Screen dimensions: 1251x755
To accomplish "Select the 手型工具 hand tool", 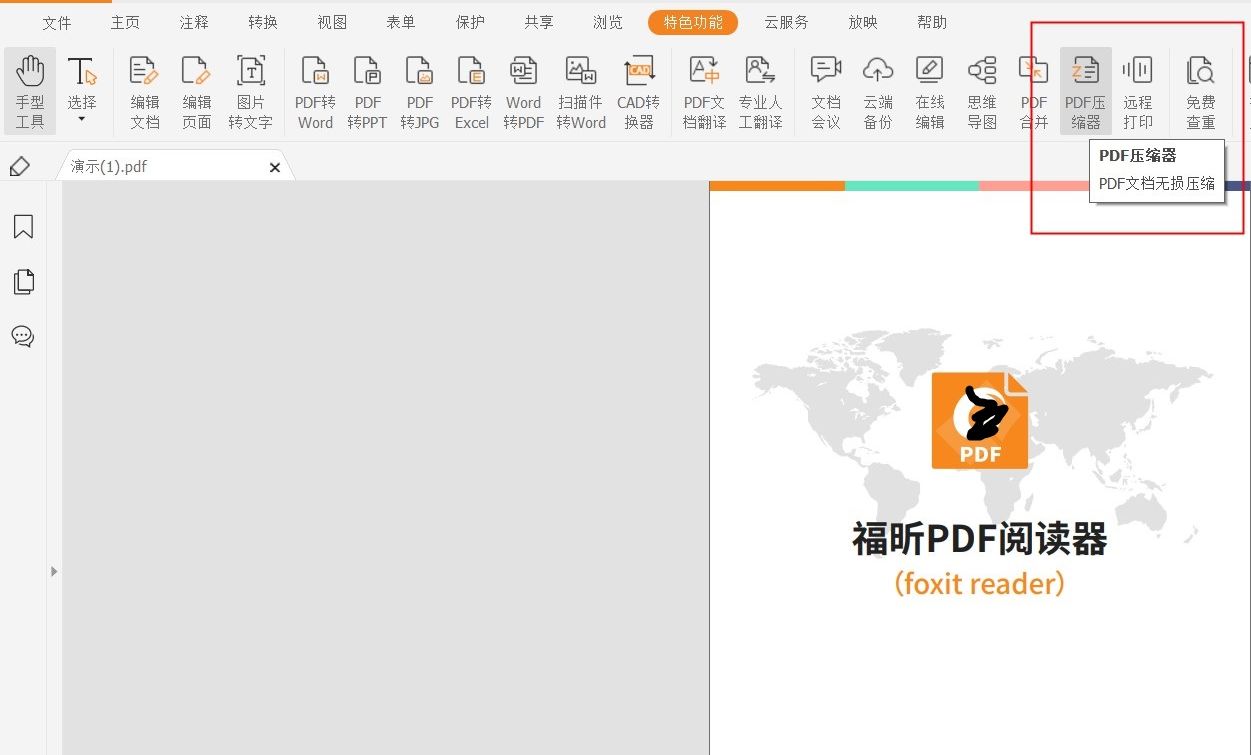I will tap(30, 91).
